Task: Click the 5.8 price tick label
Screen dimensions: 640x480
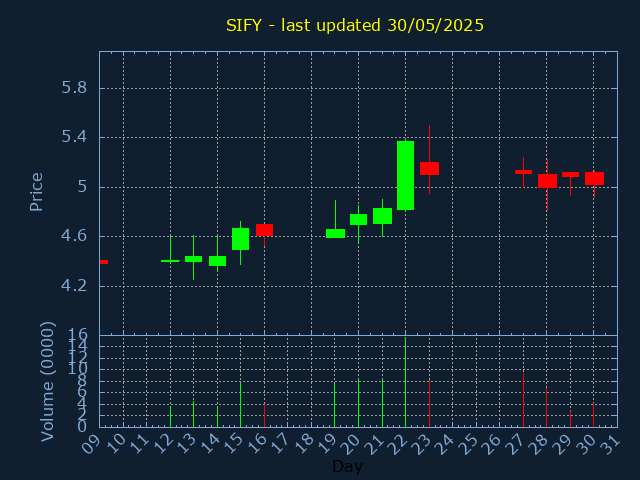Action: tap(74, 88)
